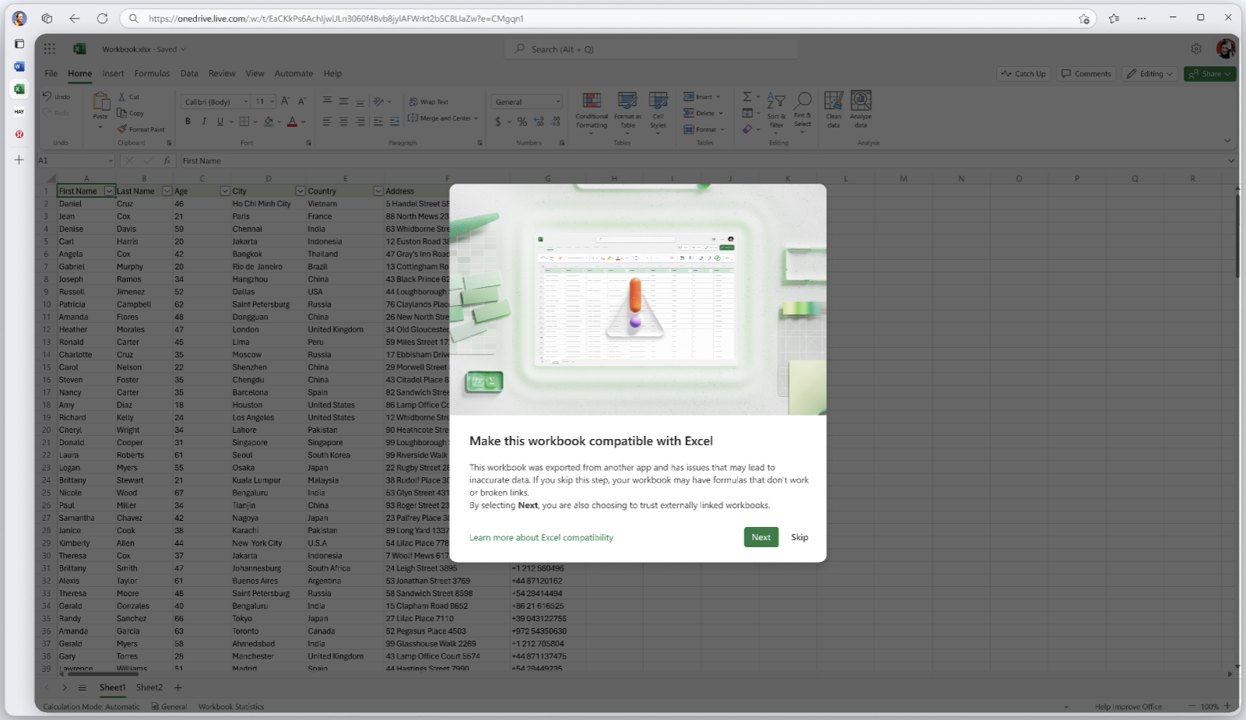Viewport: 1246px width, 720px height.
Task: Apply currency dollar format
Action: (500, 121)
